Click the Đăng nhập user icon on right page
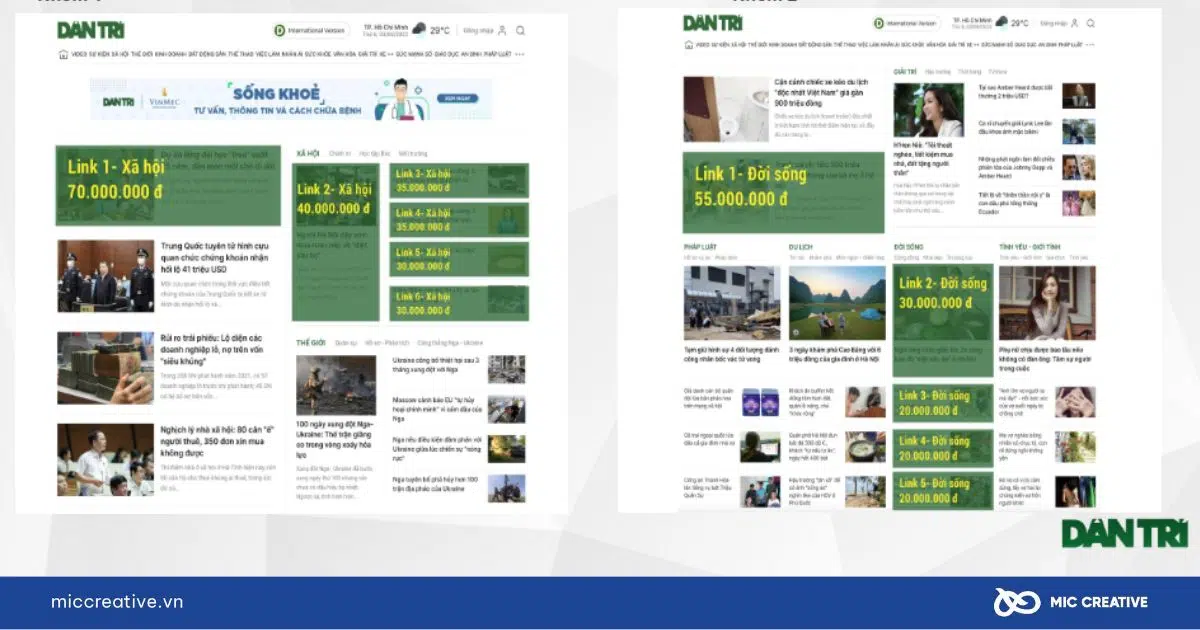1200x630 pixels. pyautogui.click(x=1074, y=23)
